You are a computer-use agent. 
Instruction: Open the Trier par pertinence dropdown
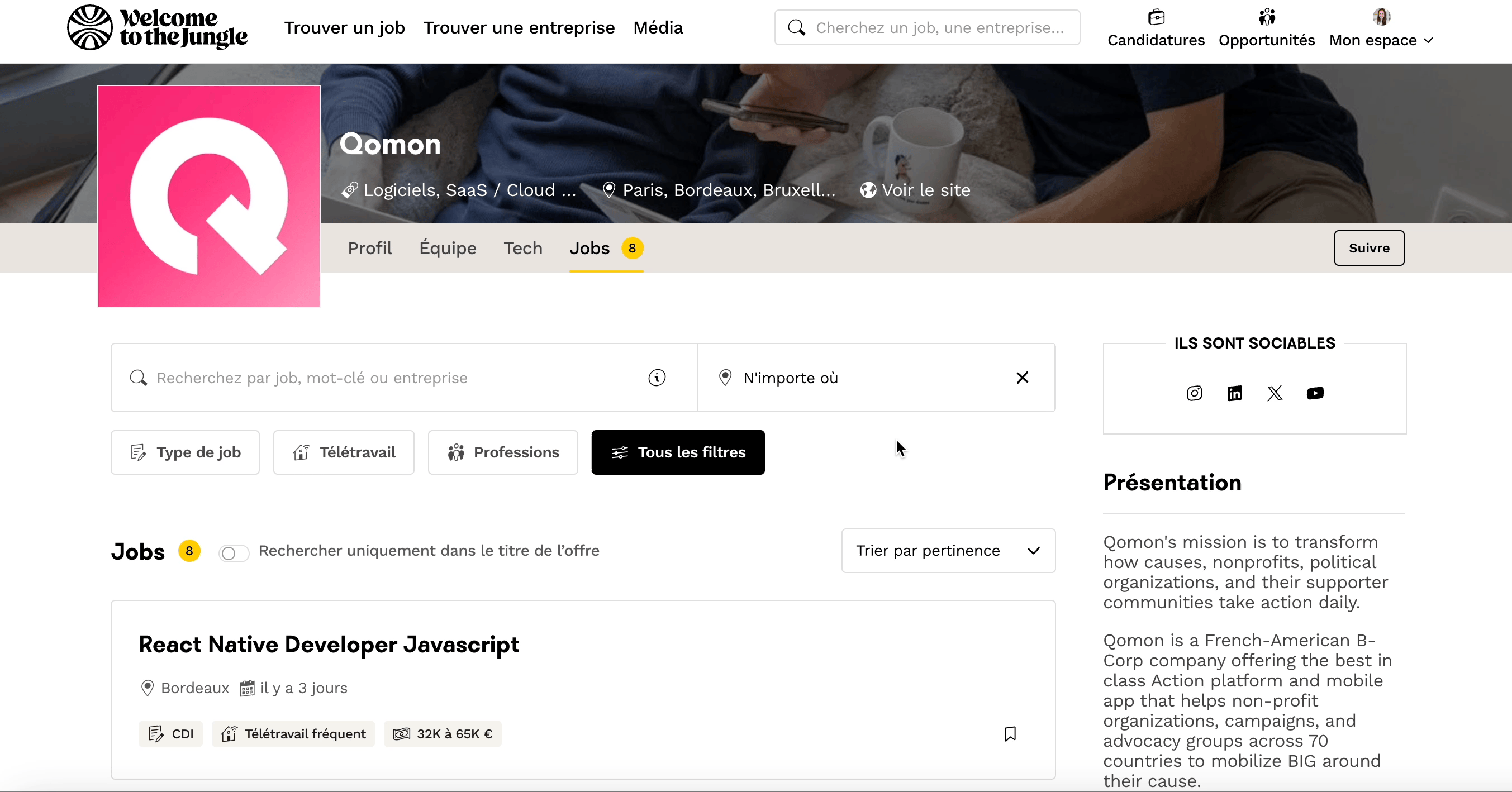pos(948,551)
